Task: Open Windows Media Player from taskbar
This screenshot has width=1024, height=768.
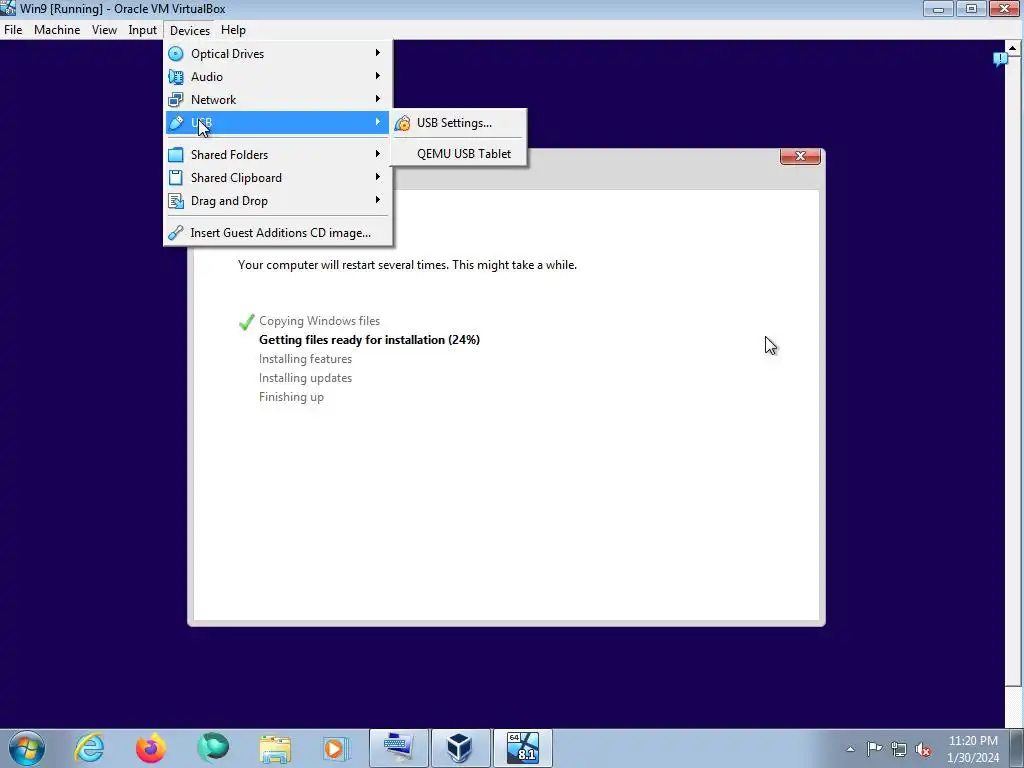Action: [336, 748]
